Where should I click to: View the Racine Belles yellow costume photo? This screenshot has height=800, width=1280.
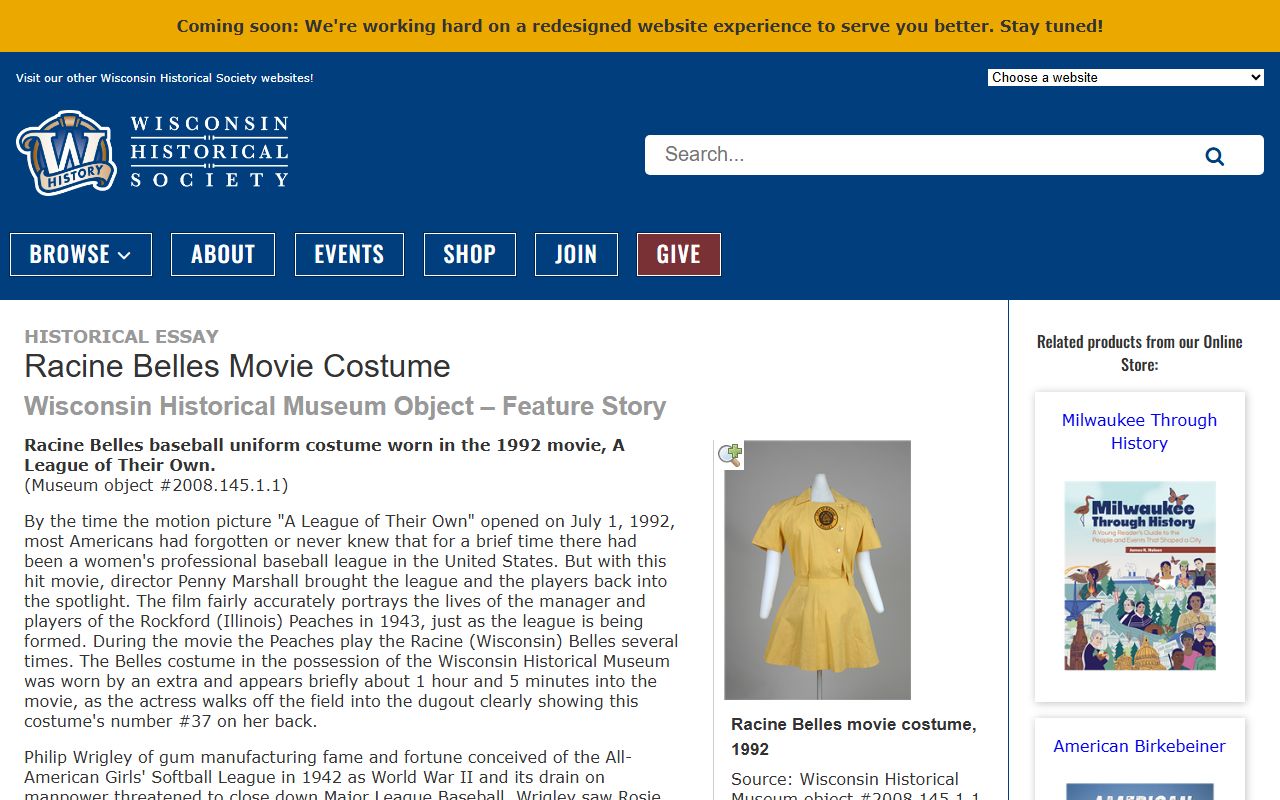(817, 570)
